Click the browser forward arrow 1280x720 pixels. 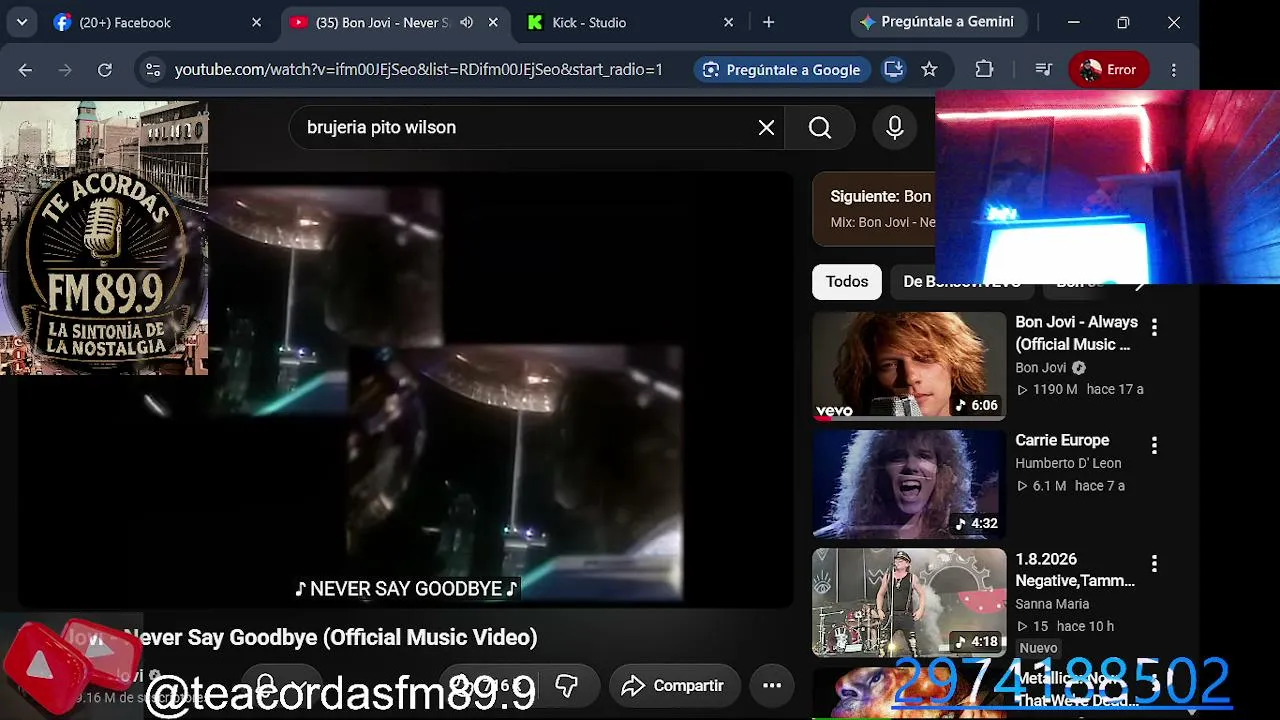pyautogui.click(x=65, y=70)
